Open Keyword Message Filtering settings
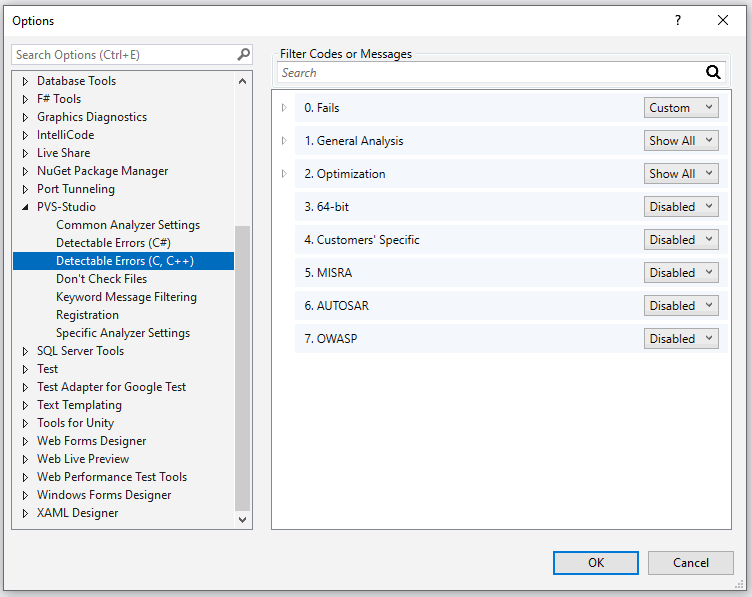Screen dimensions: 752x597 pyautogui.click(x=126, y=297)
